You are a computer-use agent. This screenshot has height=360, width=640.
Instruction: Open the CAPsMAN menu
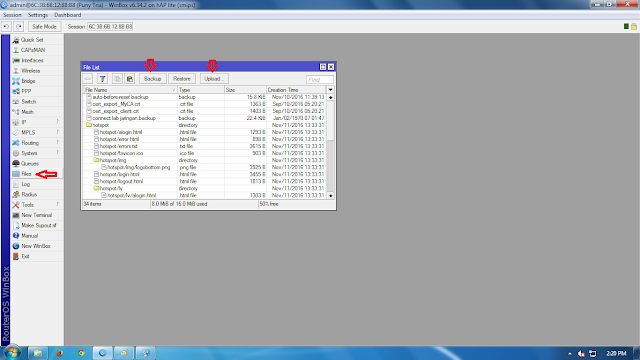point(33,50)
